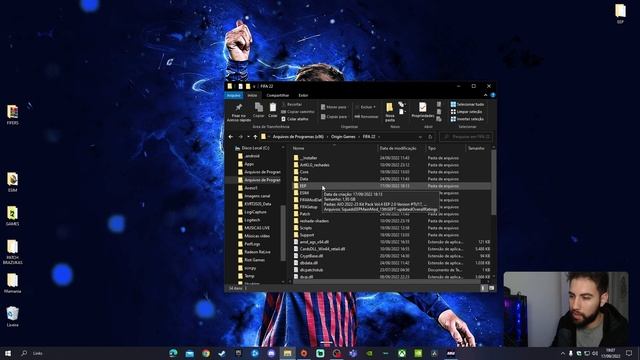Open Propriedades in the ribbon
The width and height of the screenshot is (640, 360).
click(422, 111)
